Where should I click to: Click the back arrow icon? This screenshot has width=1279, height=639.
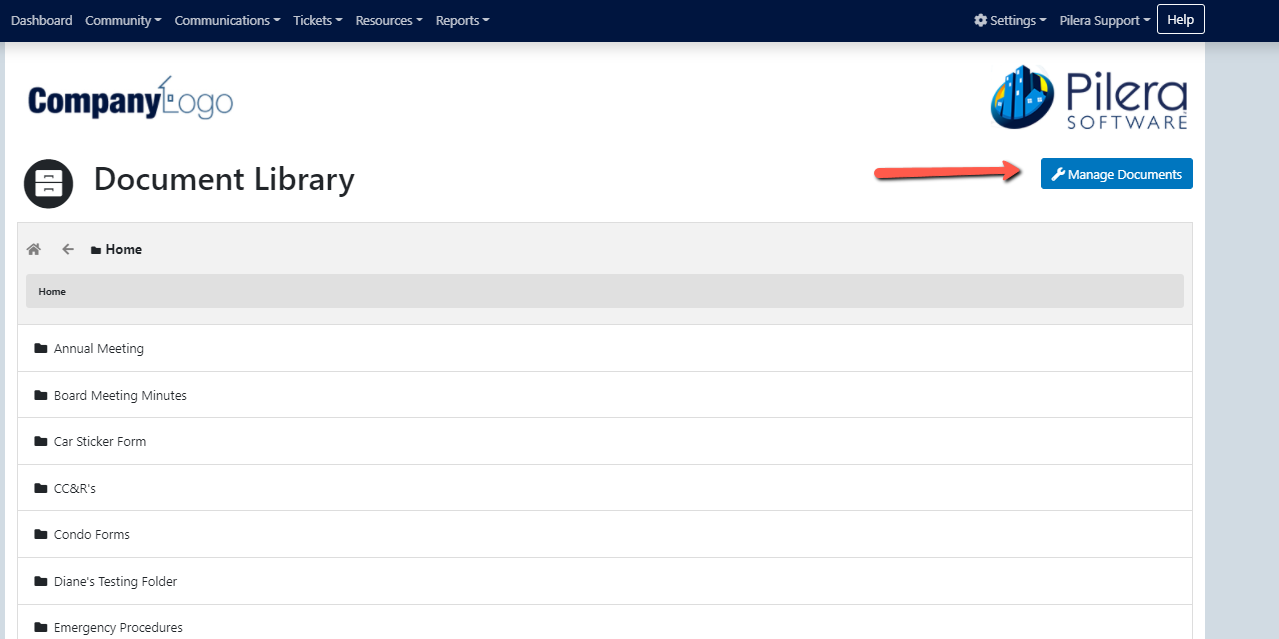point(68,249)
